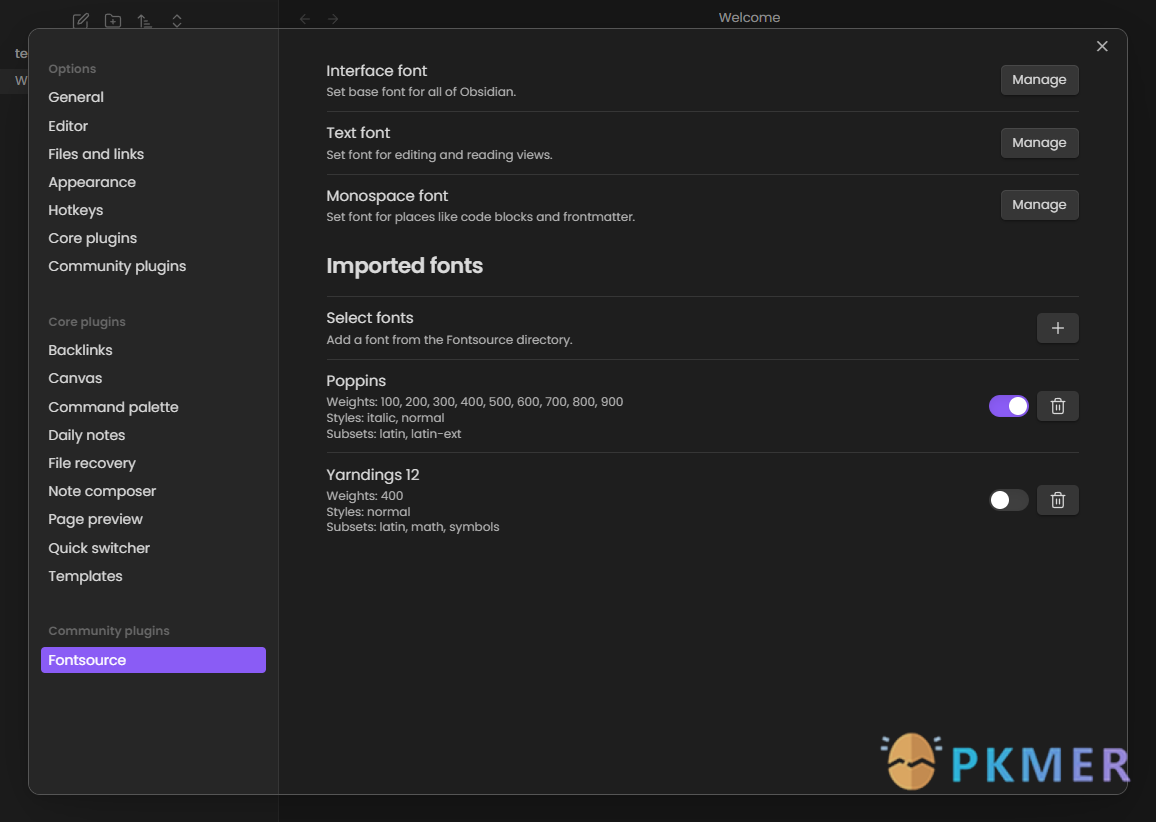Open Appearance settings
Image resolution: width=1156 pixels, height=822 pixels.
(153, 182)
